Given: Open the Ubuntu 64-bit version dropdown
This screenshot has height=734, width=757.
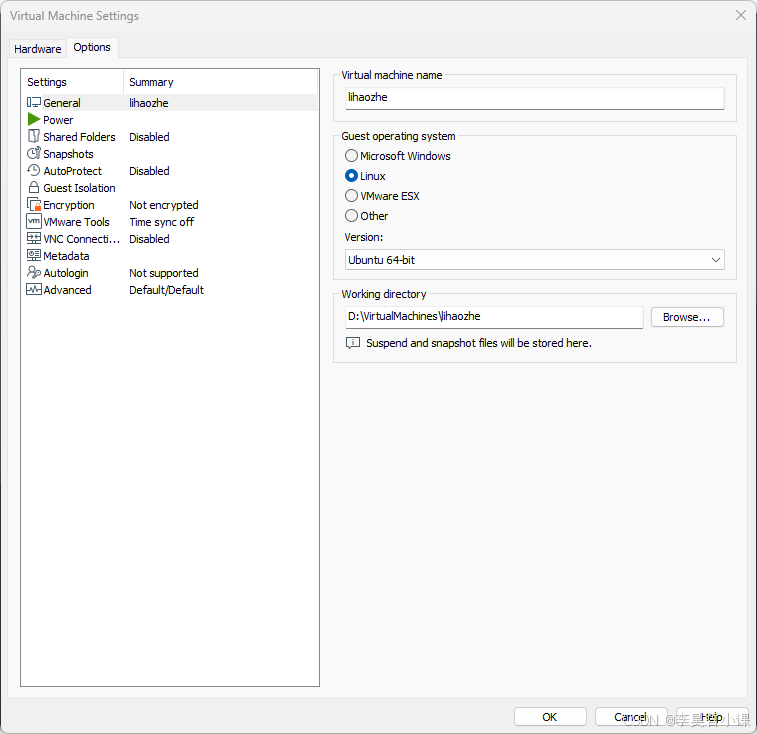Looking at the screenshot, I should (x=534, y=260).
